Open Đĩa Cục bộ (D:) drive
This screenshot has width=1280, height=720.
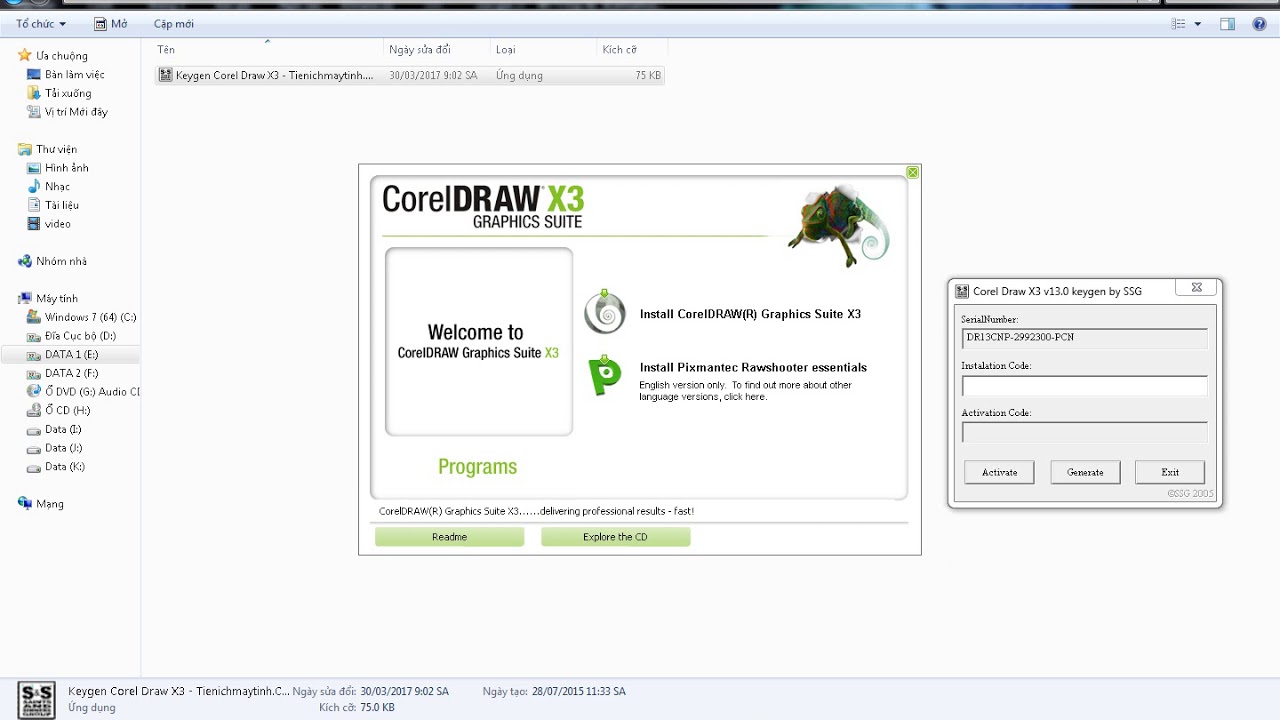72,336
